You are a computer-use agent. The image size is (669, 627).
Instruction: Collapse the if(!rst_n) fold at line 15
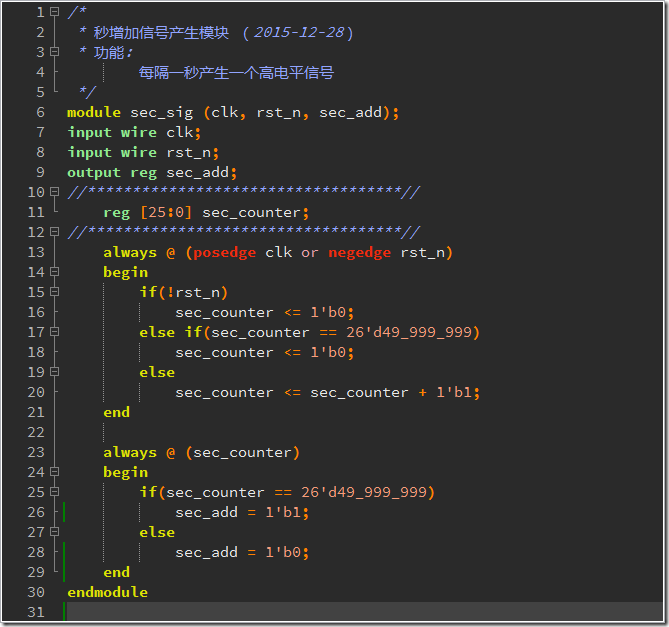click(x=54, y=292)
